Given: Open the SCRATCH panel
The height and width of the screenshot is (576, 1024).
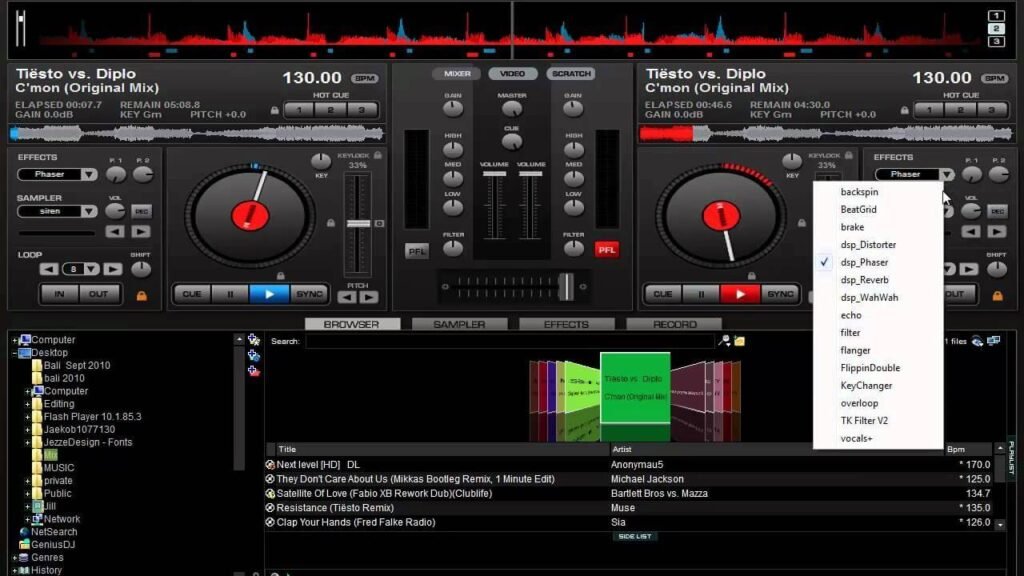Looking at the screenshot, I should [571, 74].
